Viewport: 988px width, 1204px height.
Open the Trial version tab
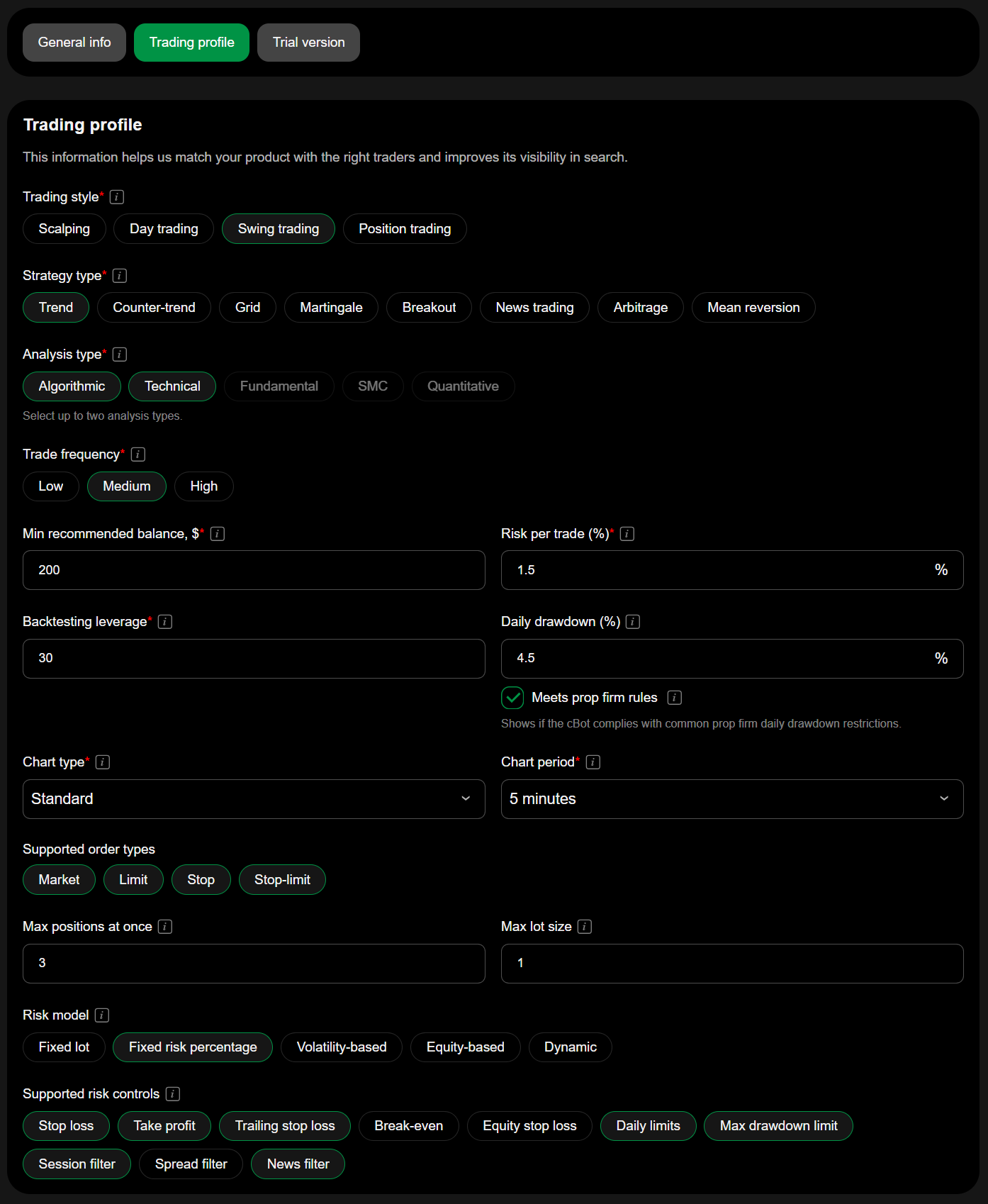coord(308,43)
